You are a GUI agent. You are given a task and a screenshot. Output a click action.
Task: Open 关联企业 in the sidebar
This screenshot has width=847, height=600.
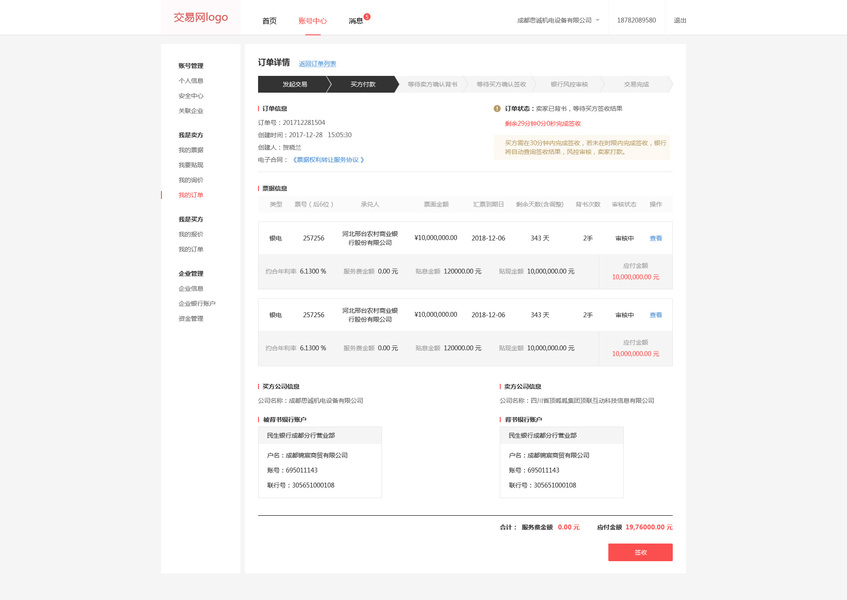[x=191, y=111]
